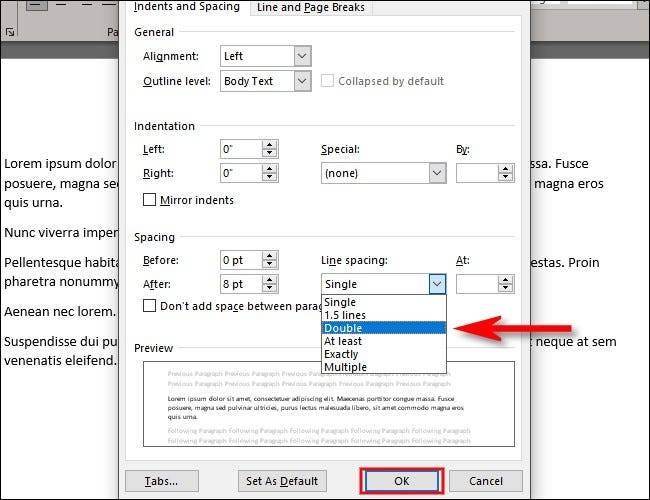Check the Collapsed by default box
650x500 pixels.
pos(328,81)
